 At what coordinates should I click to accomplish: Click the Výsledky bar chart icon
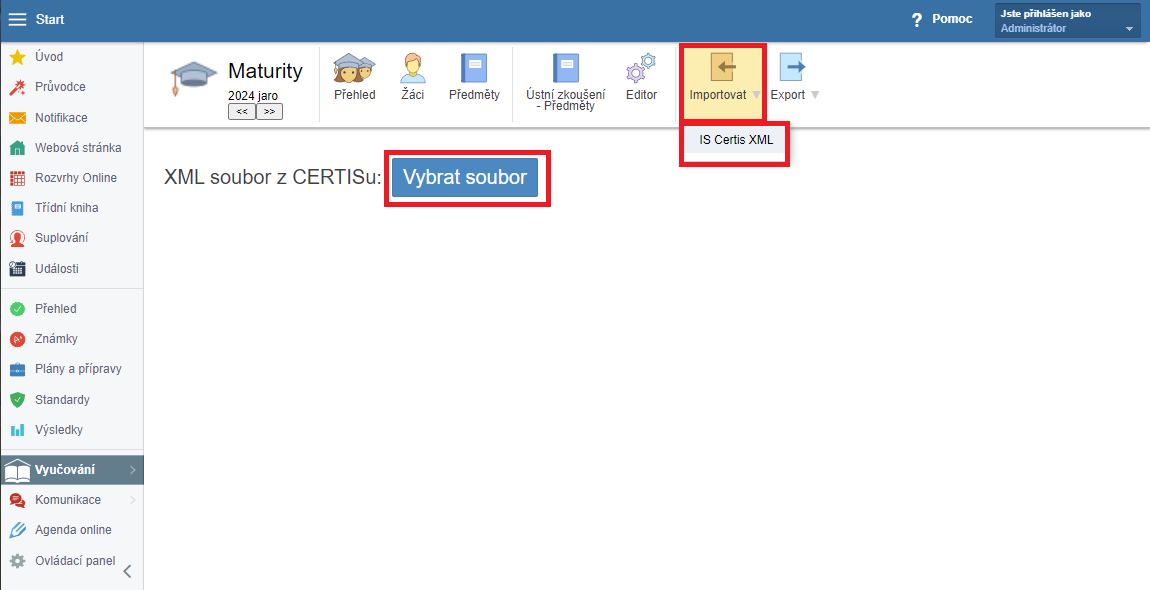click(18, 430)
